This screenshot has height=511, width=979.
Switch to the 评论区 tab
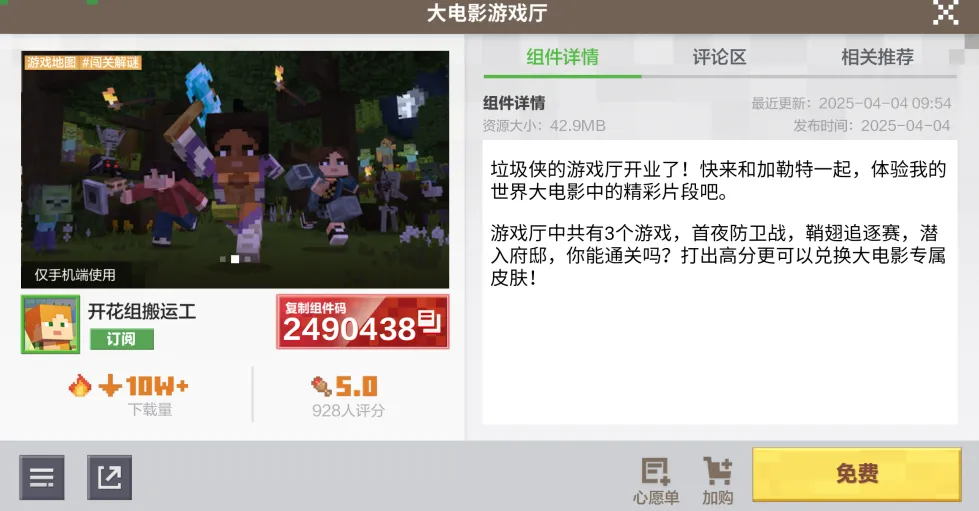tap(719, 57)
